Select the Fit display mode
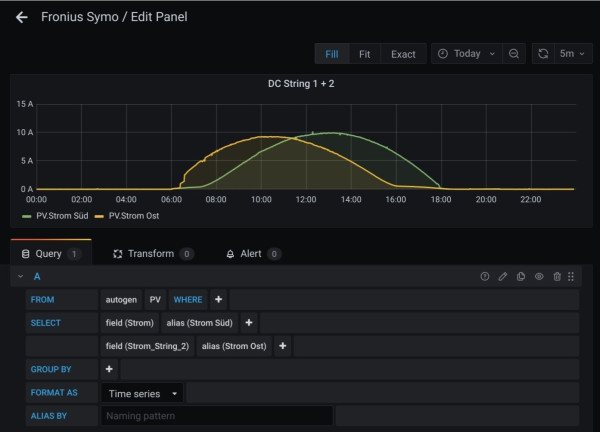The height and width of the screenshot is (432, 600). 364,54
